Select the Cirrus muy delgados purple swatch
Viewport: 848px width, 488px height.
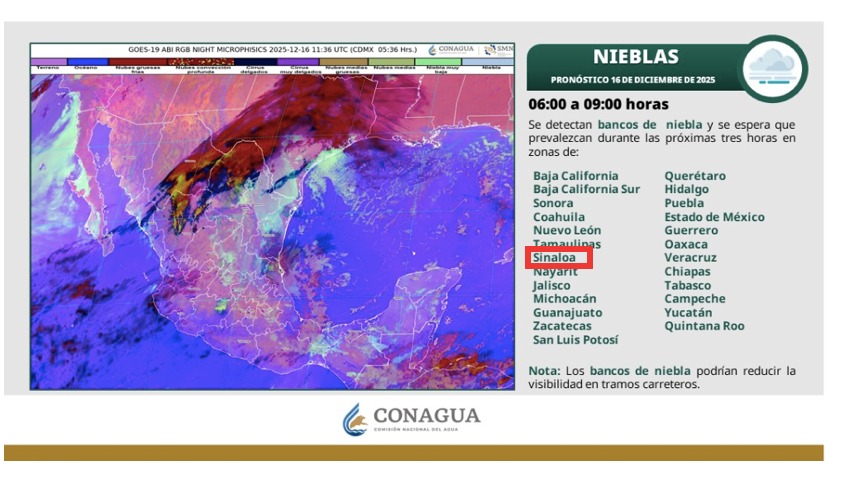click(x=298, y=62)
